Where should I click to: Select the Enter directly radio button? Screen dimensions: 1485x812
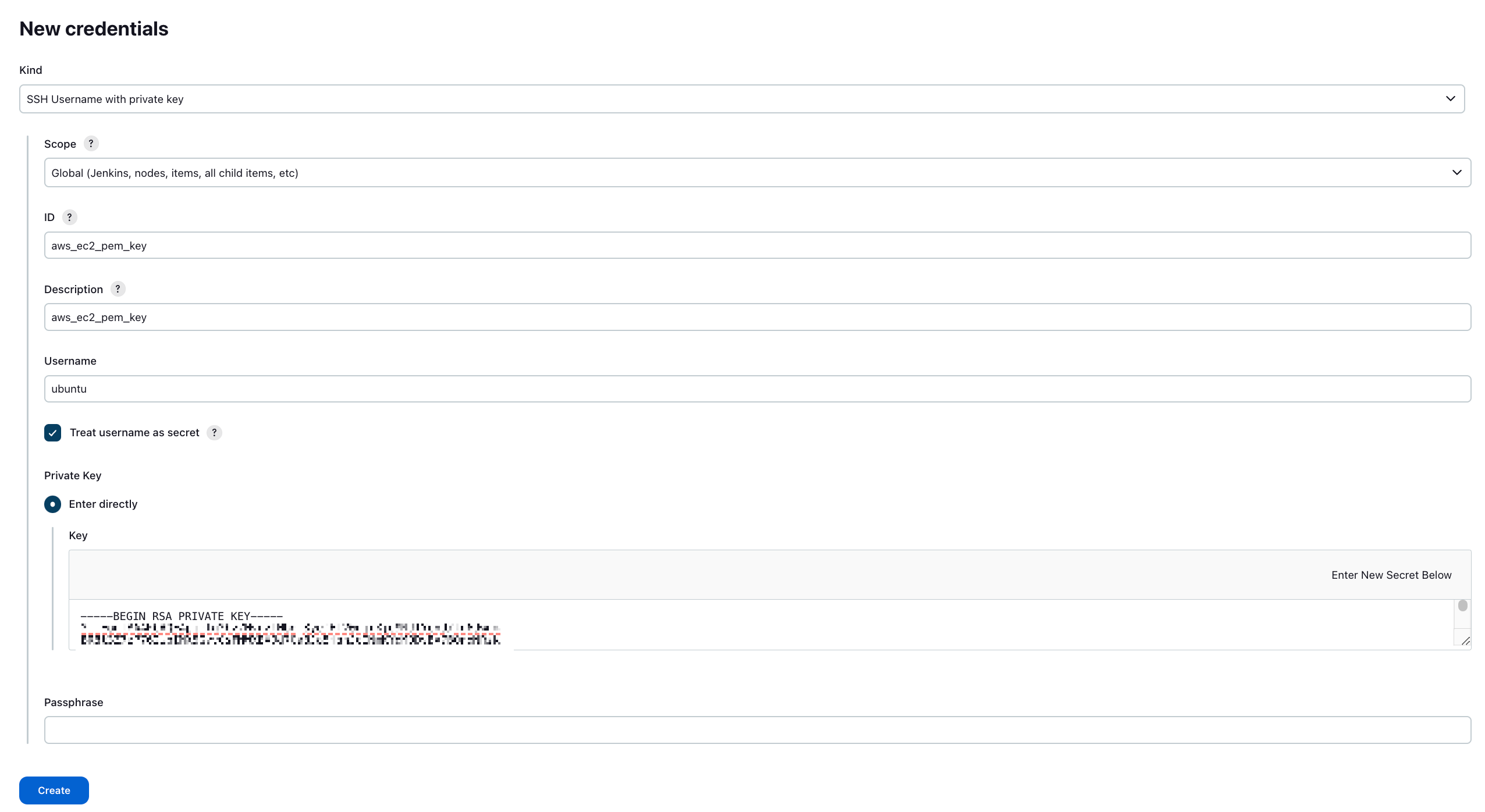tap(52, 504)
